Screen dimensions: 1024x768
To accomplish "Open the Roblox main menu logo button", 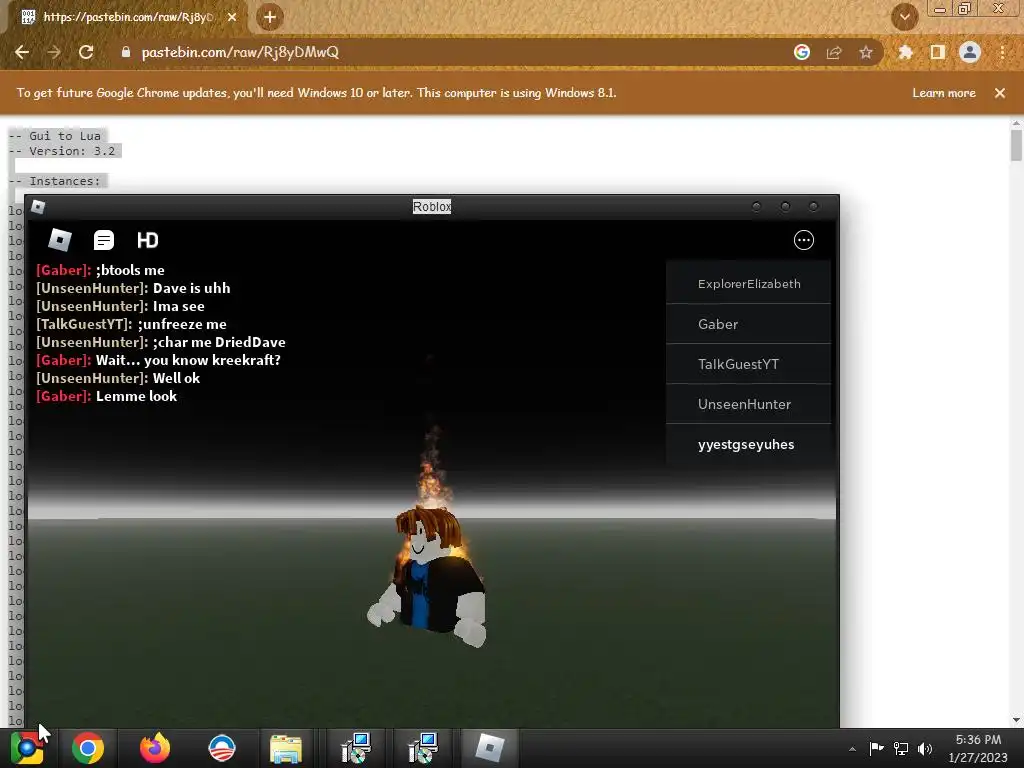I will pyautogui.click(x=60, y=240).
